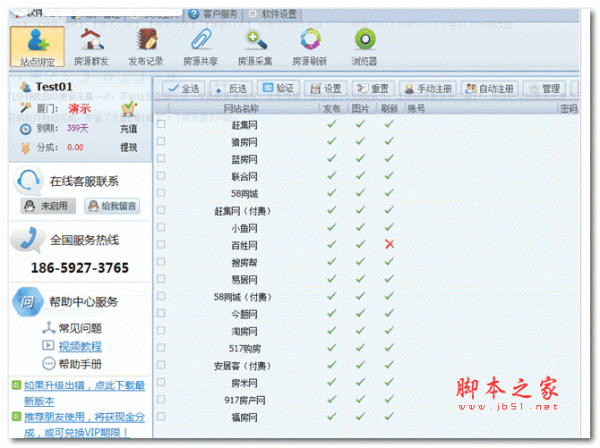Select the 917房产网 row name

pos(245,400)
